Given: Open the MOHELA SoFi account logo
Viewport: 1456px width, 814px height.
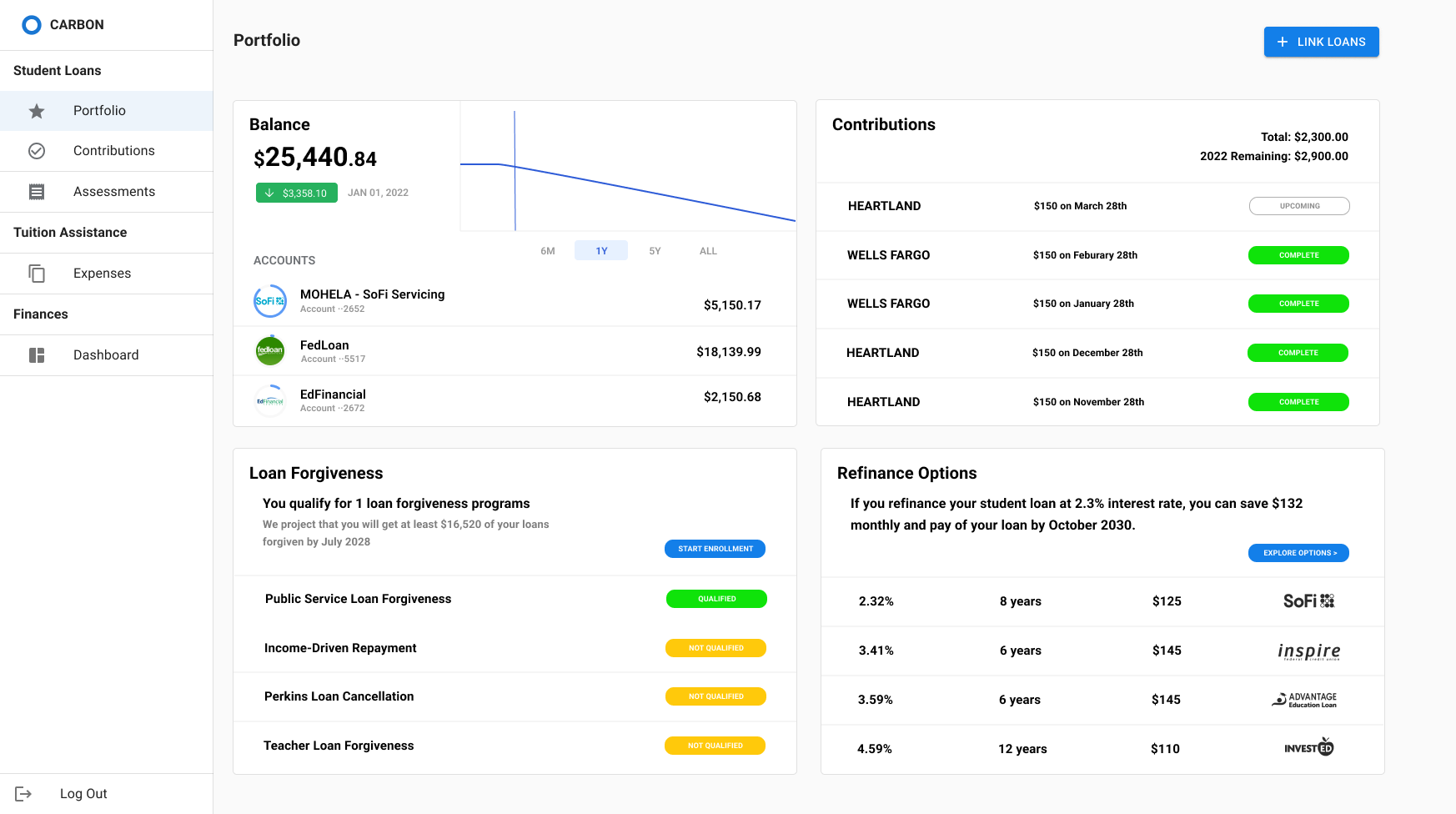Looking at the screenshot, I should click(x=270, y=301).
